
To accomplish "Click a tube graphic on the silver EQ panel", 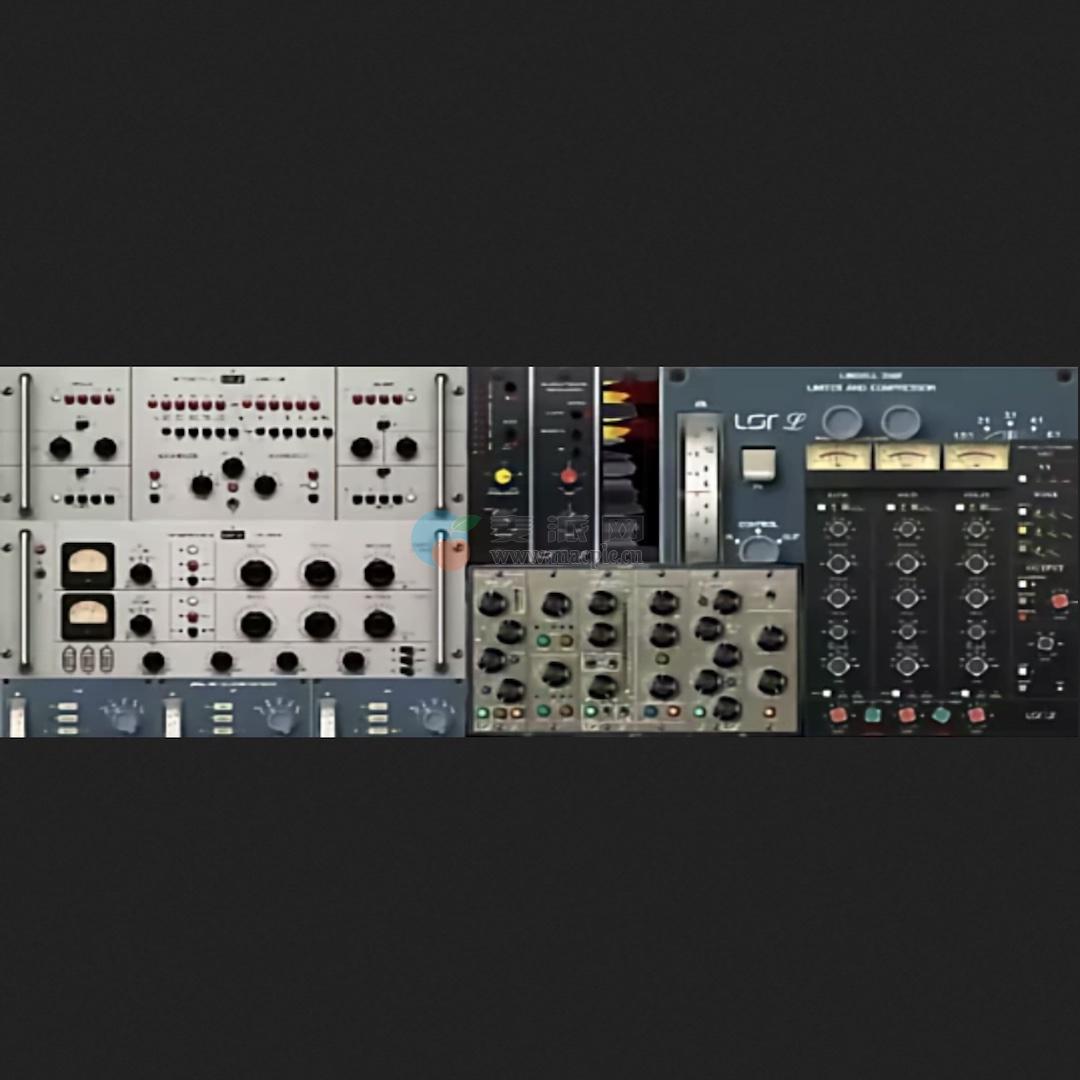I will (x=87, y=660).
